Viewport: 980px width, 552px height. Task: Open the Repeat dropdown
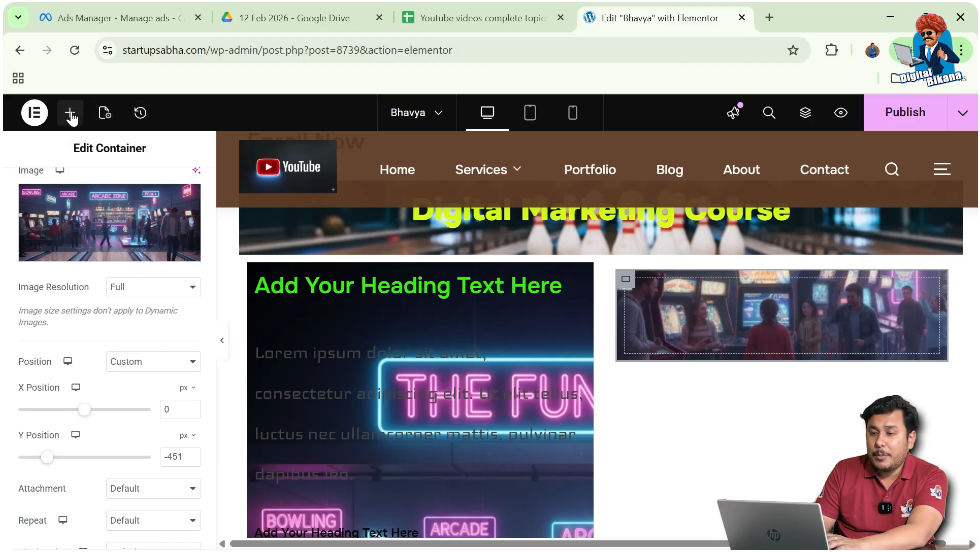(x=153, y=520)
